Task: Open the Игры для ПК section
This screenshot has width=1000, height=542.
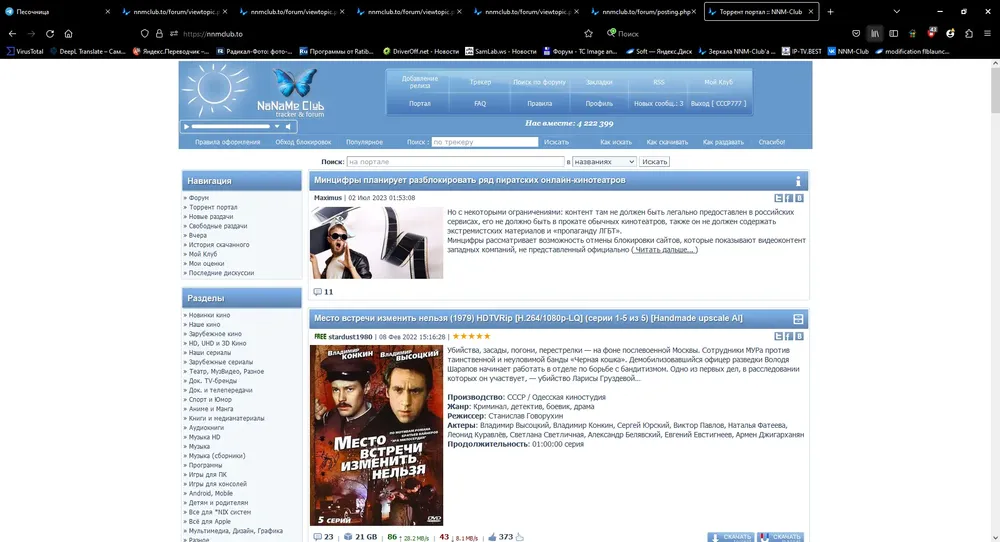Action: click(x=207, y=474)
